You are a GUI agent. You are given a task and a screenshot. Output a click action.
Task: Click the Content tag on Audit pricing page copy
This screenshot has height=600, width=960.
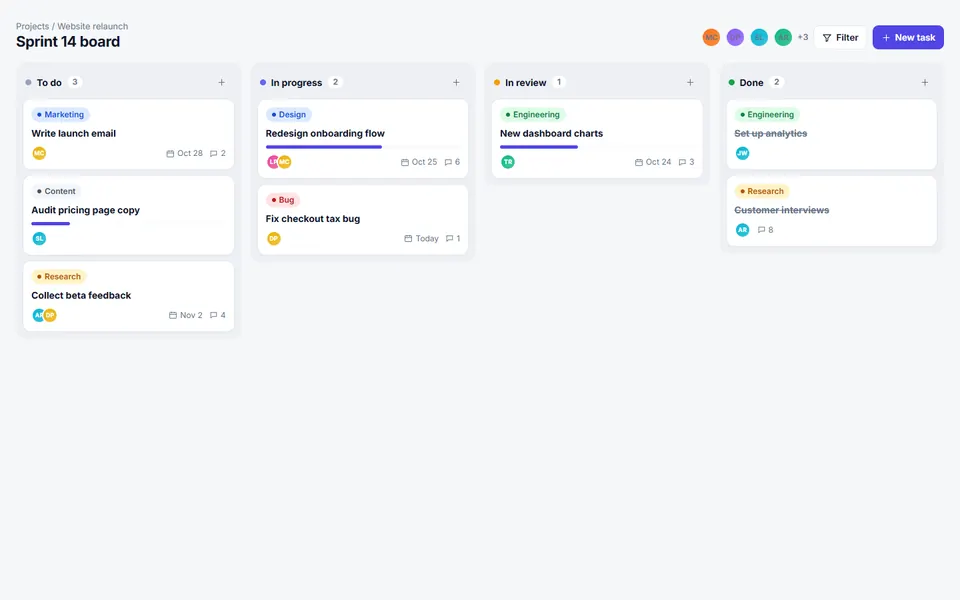[56, 191]
